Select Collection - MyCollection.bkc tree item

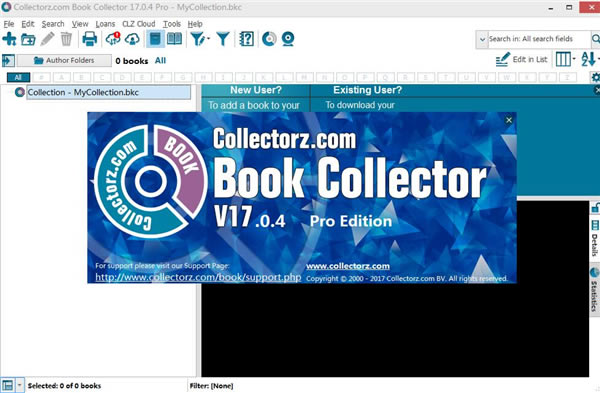(x=108, y=92)
